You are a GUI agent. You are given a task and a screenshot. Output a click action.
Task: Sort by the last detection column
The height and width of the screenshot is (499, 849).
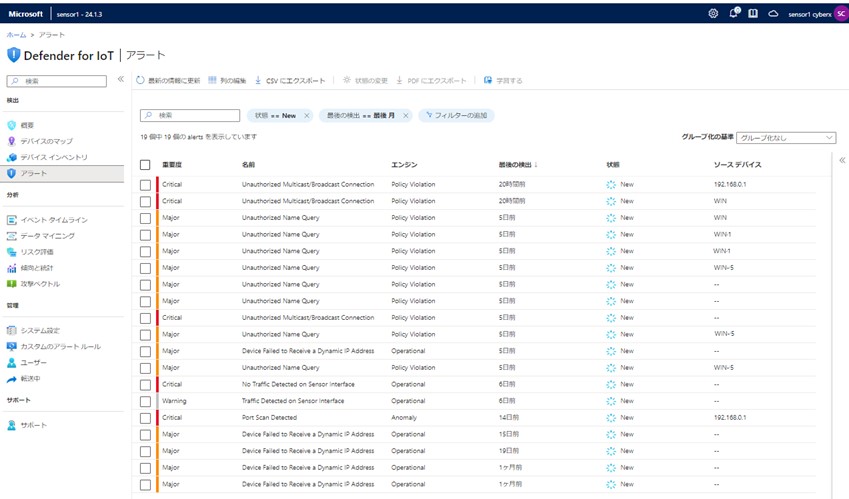pos(518,165)
